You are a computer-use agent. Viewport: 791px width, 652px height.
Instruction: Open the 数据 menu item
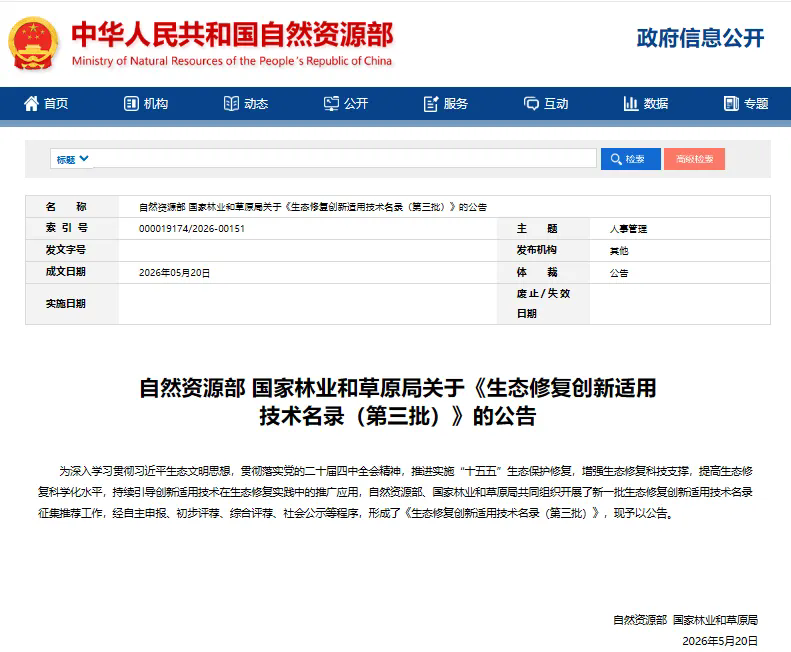click(646, 103)
